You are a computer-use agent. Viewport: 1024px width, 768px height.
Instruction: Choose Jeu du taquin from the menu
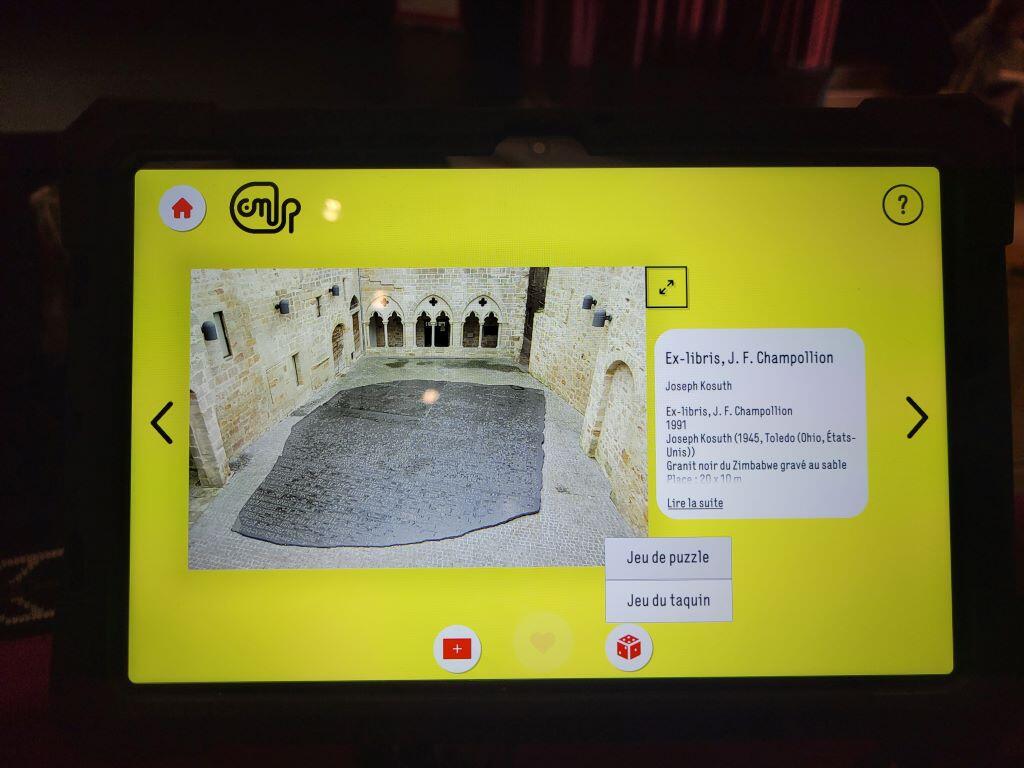tap(668, 600)
